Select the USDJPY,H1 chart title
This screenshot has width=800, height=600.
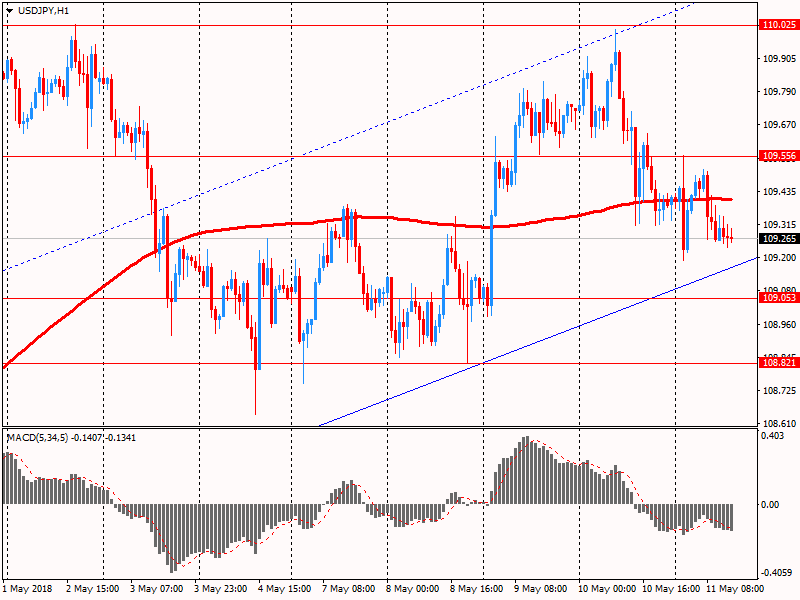point(43,11)
